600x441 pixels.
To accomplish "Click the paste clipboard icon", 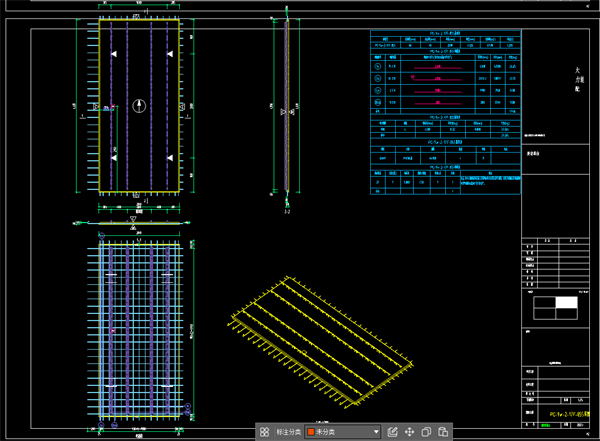I will 443,432.
